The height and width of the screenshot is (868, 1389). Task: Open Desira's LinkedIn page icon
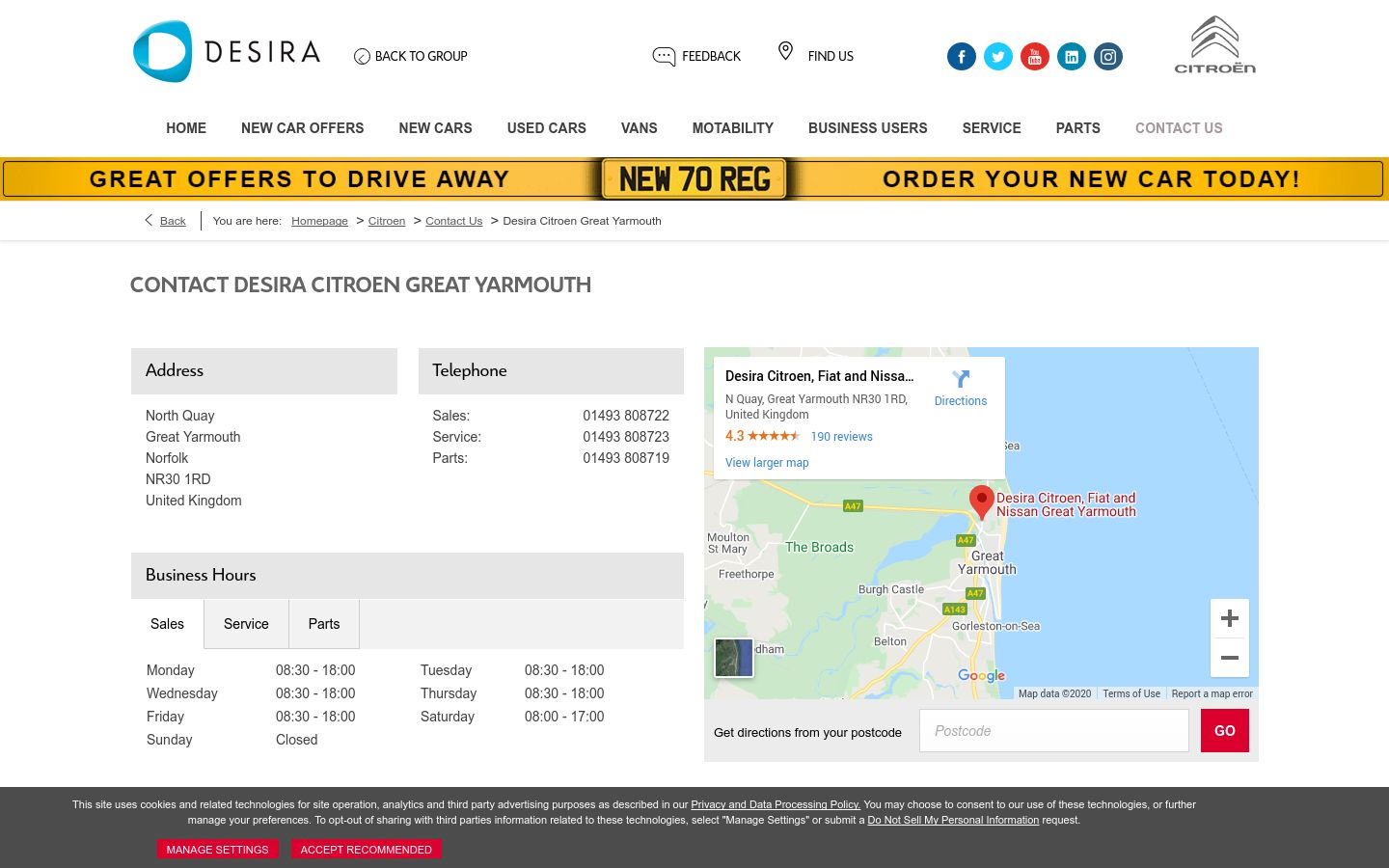tap(1072, 57)
